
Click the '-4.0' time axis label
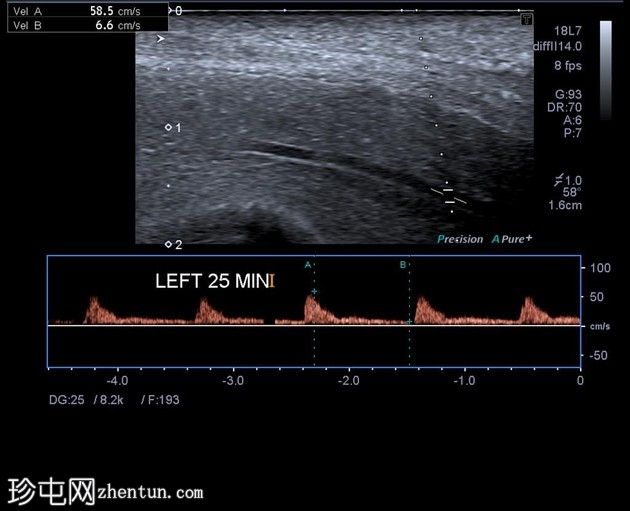(x=117, y=380)
